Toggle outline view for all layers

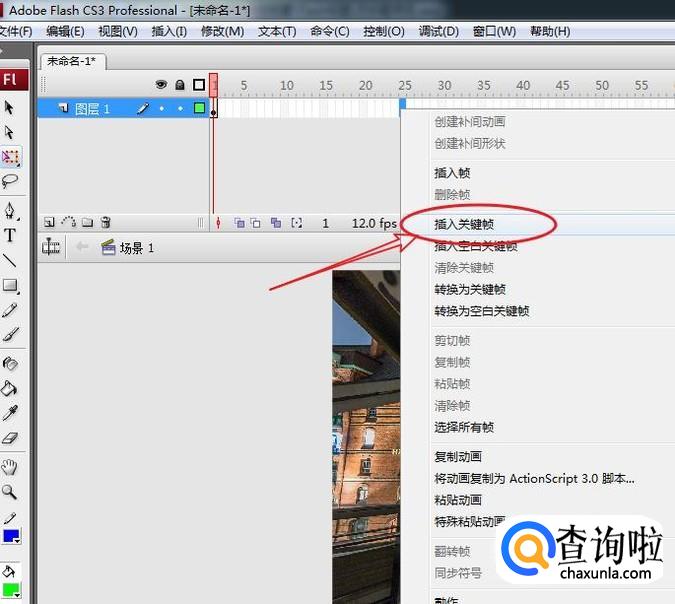coord(199,85)
